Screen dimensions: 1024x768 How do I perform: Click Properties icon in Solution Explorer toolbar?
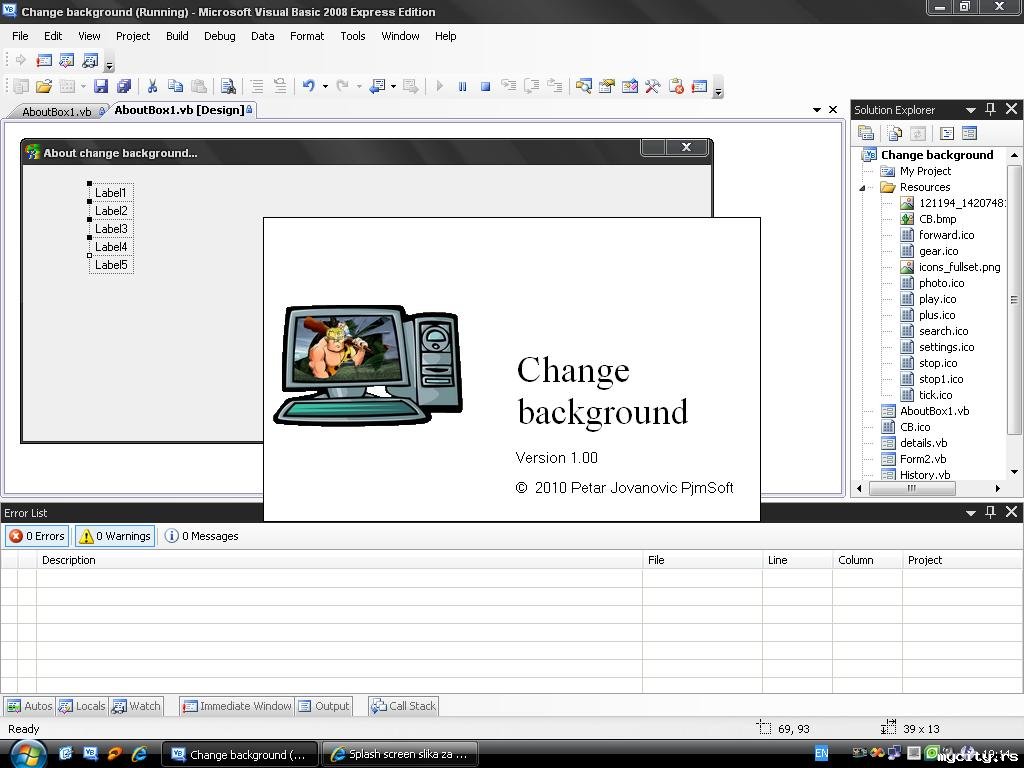coord(866,133)
